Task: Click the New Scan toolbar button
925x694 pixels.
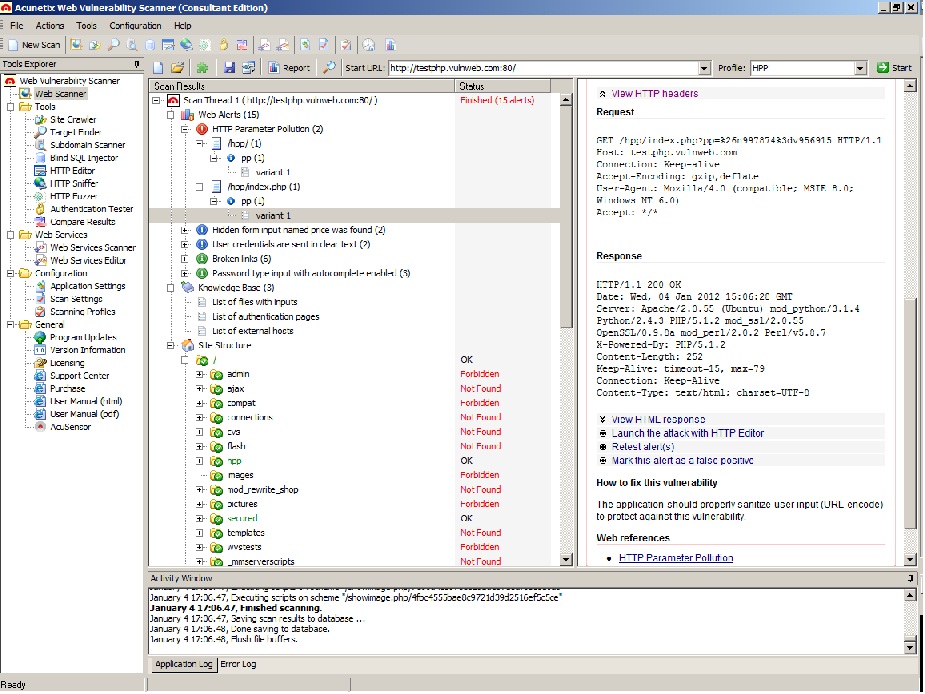Action: (x=34, y=45)
